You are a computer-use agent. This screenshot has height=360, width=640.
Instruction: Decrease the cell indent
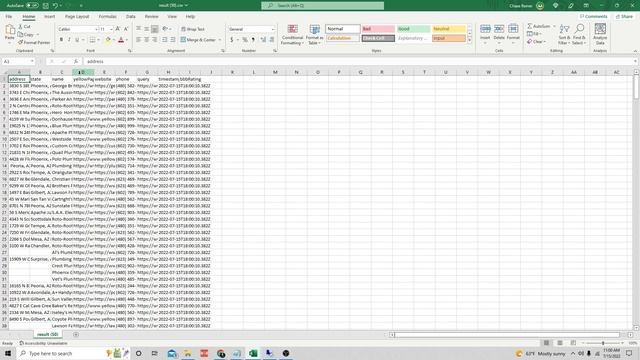(165, 40)
